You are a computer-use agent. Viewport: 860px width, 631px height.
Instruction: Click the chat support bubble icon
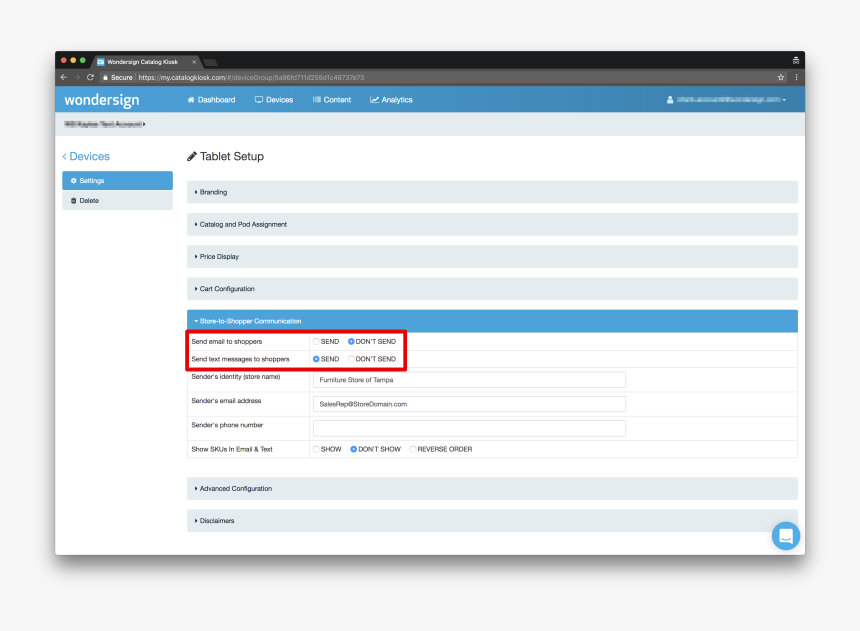tap(785, 536)
